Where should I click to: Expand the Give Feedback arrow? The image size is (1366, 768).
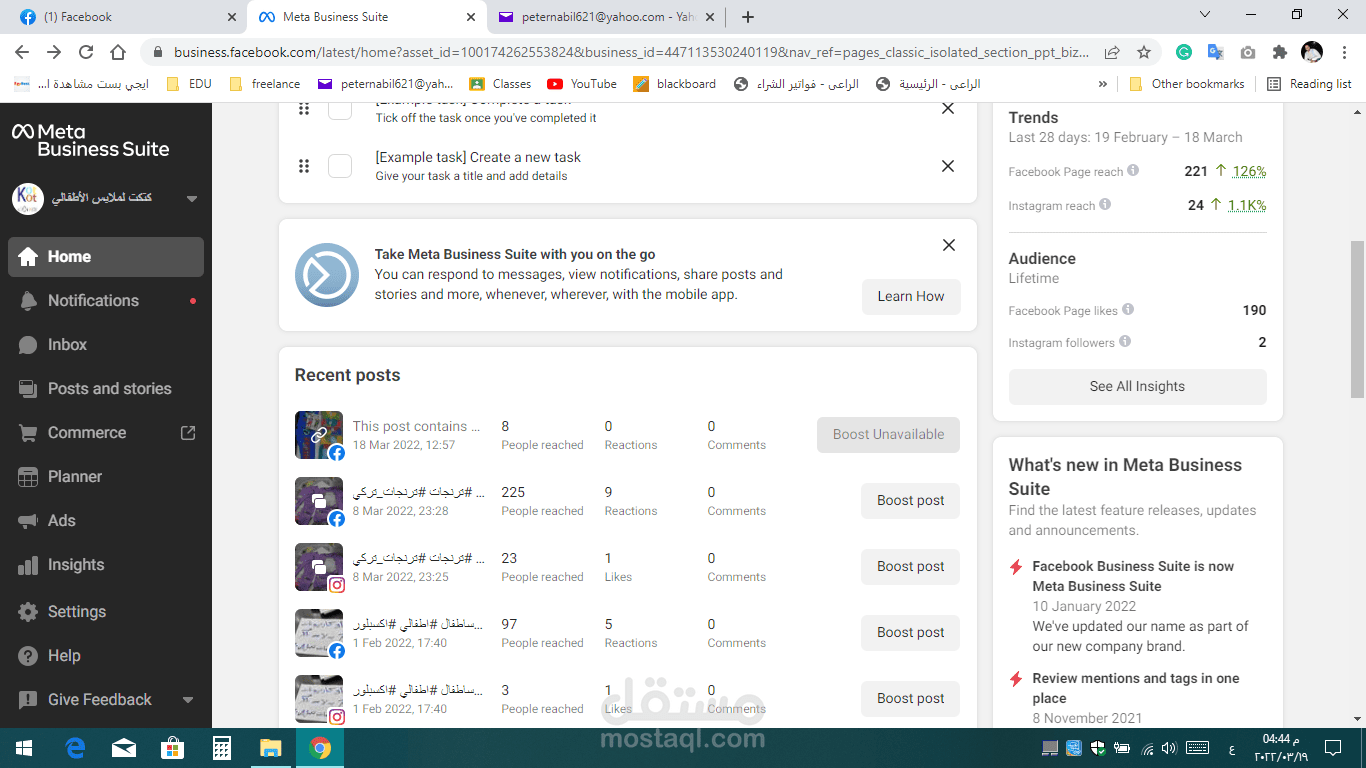(188, 700)
